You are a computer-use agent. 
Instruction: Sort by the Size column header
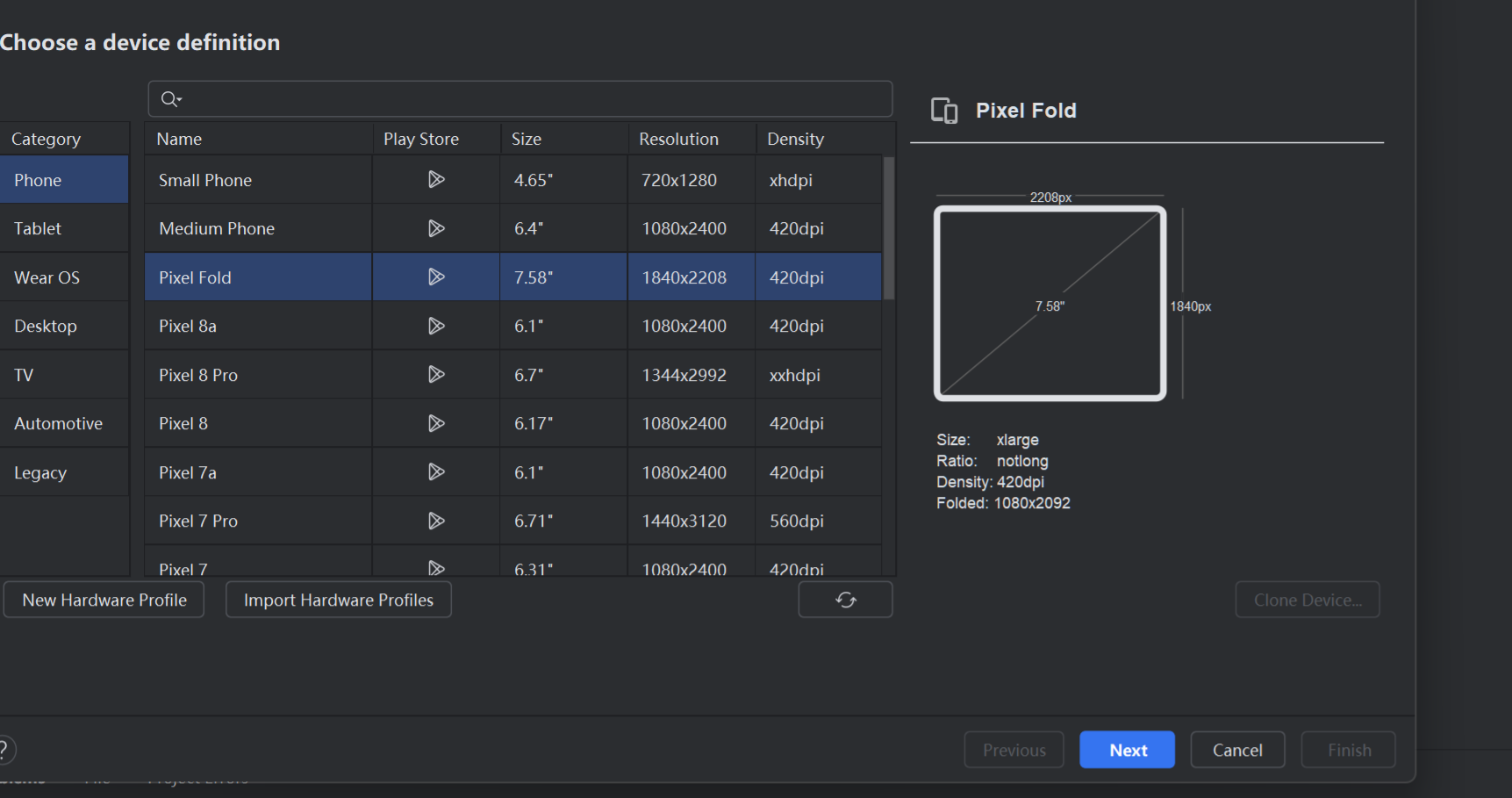pyautogui.click(x=564, y=139)
